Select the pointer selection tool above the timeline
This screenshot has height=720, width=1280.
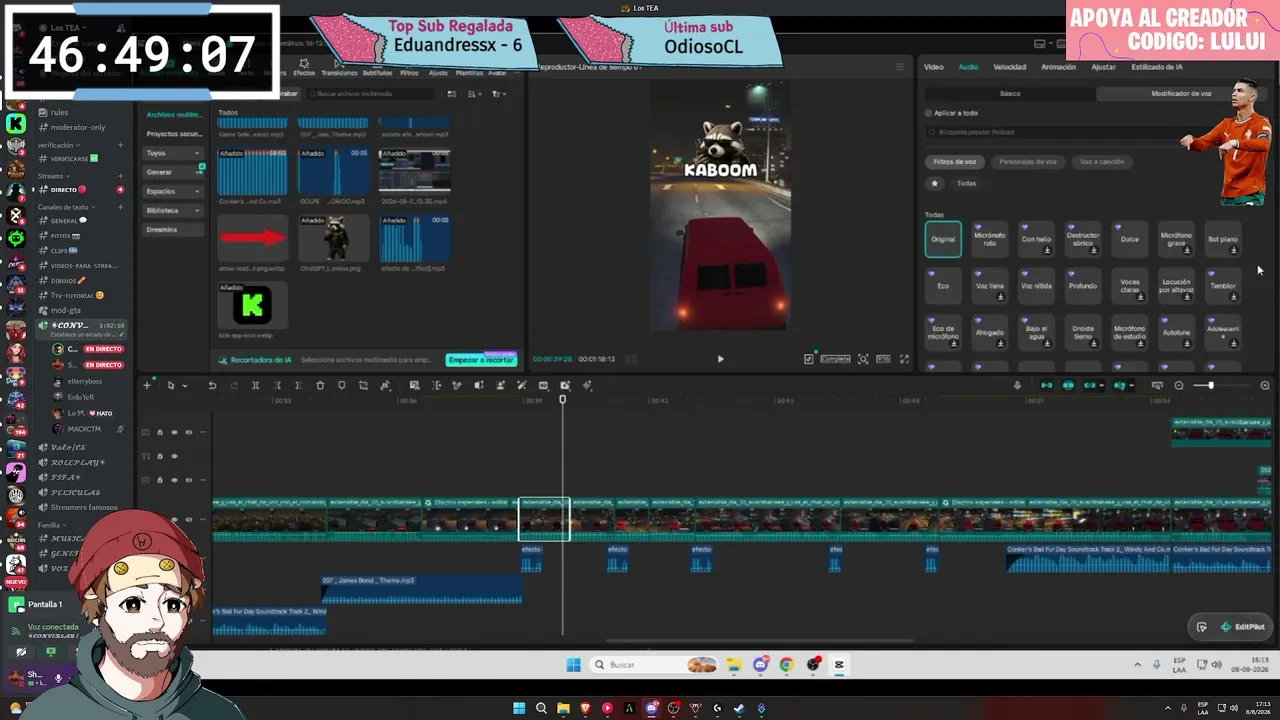pos(171,386)
